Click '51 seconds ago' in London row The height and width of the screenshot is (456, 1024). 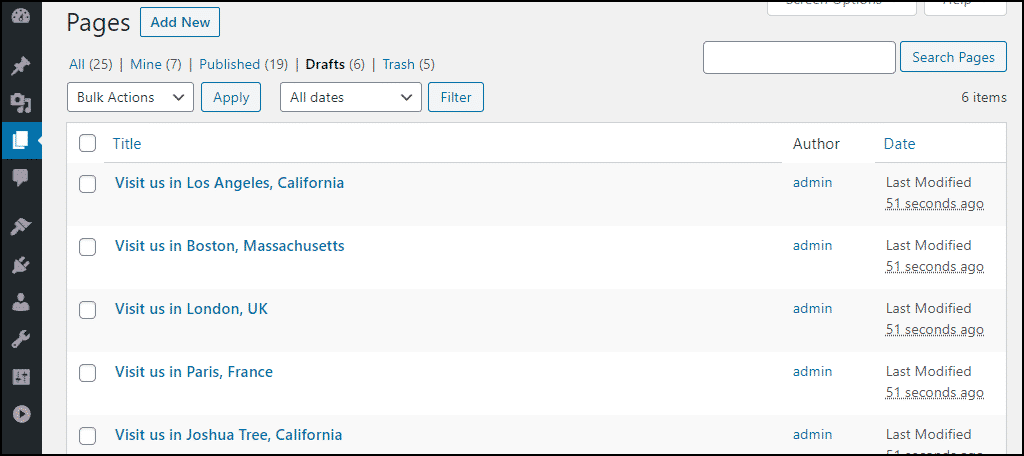[x=935, y=330]
